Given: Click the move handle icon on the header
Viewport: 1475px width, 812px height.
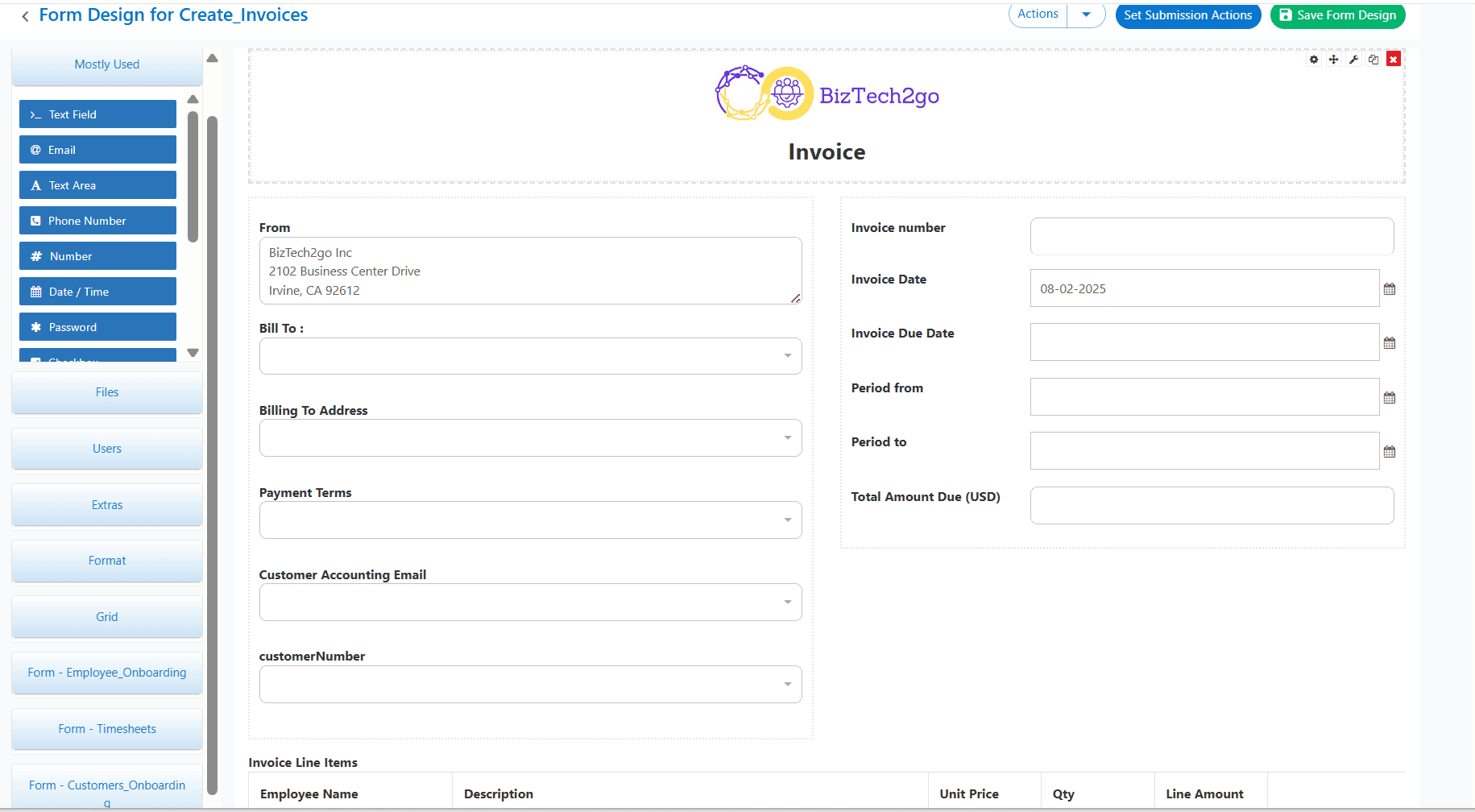Looking at the screenshot, I should pos(1334,59).
